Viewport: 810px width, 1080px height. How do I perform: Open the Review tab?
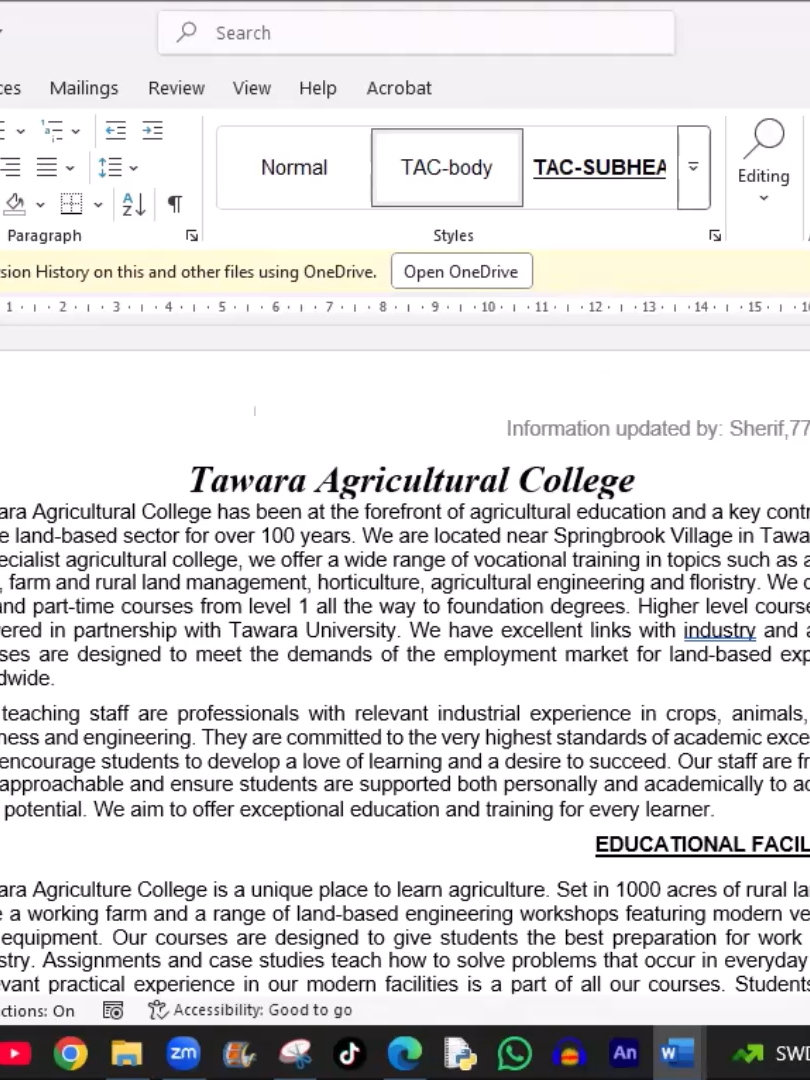coord(176,88)
